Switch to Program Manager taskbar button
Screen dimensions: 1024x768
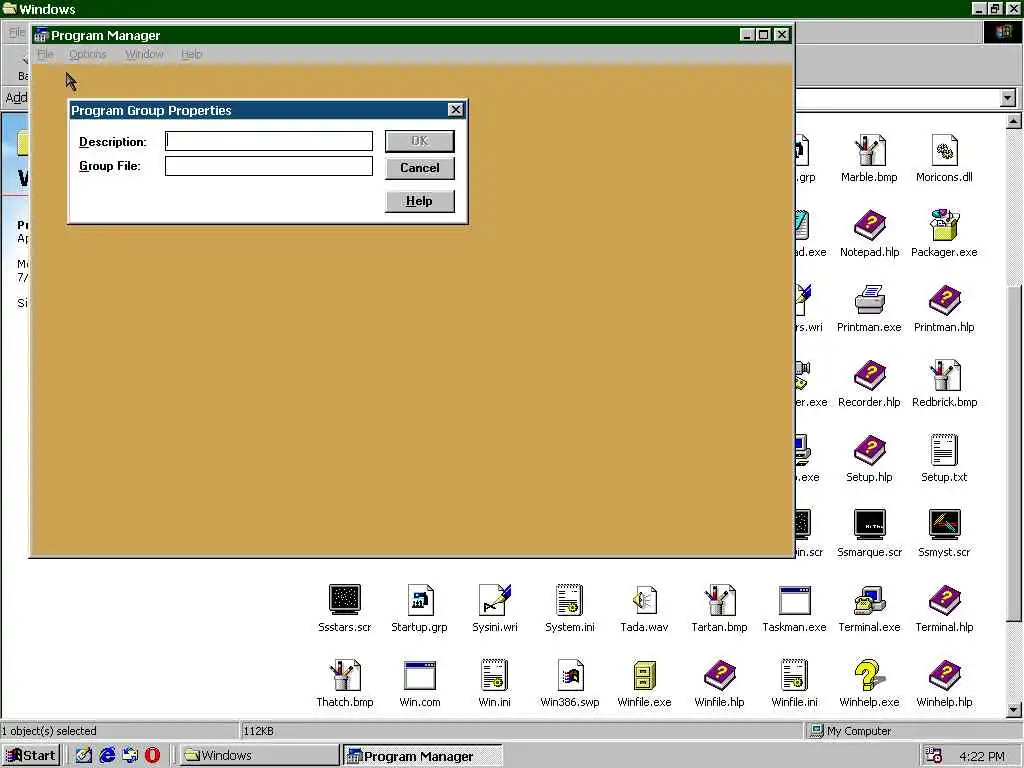tap(423, 756)
